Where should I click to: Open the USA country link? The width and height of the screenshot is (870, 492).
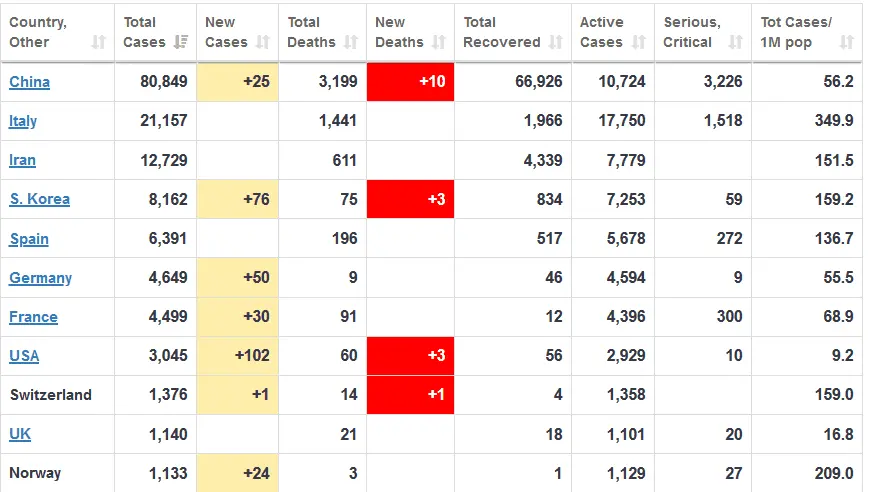coord(24,356)
